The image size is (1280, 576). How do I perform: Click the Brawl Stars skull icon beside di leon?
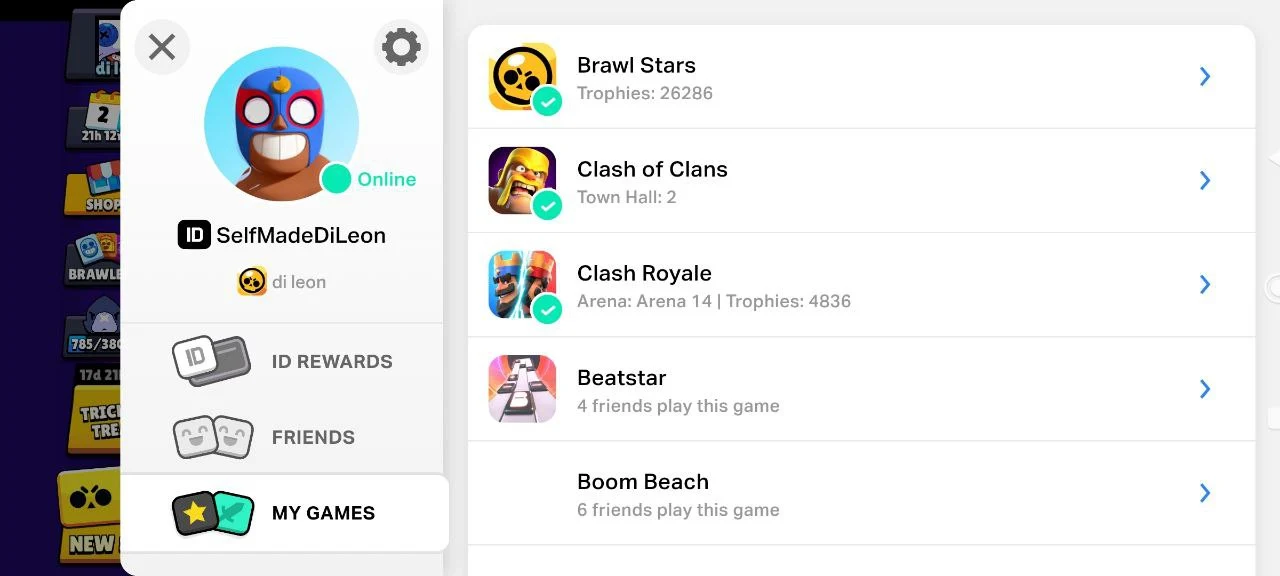252,282
